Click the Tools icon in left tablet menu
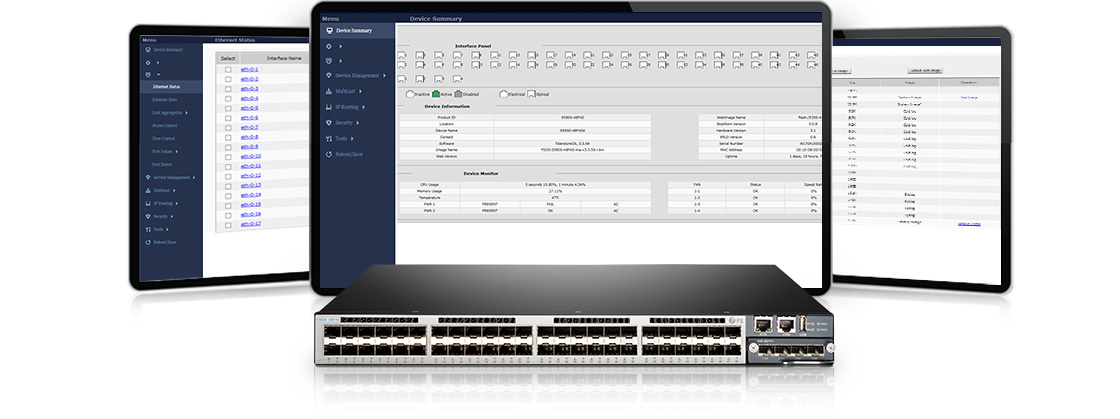The width and height of the screenshot is (1120, 419). (148, 229)
